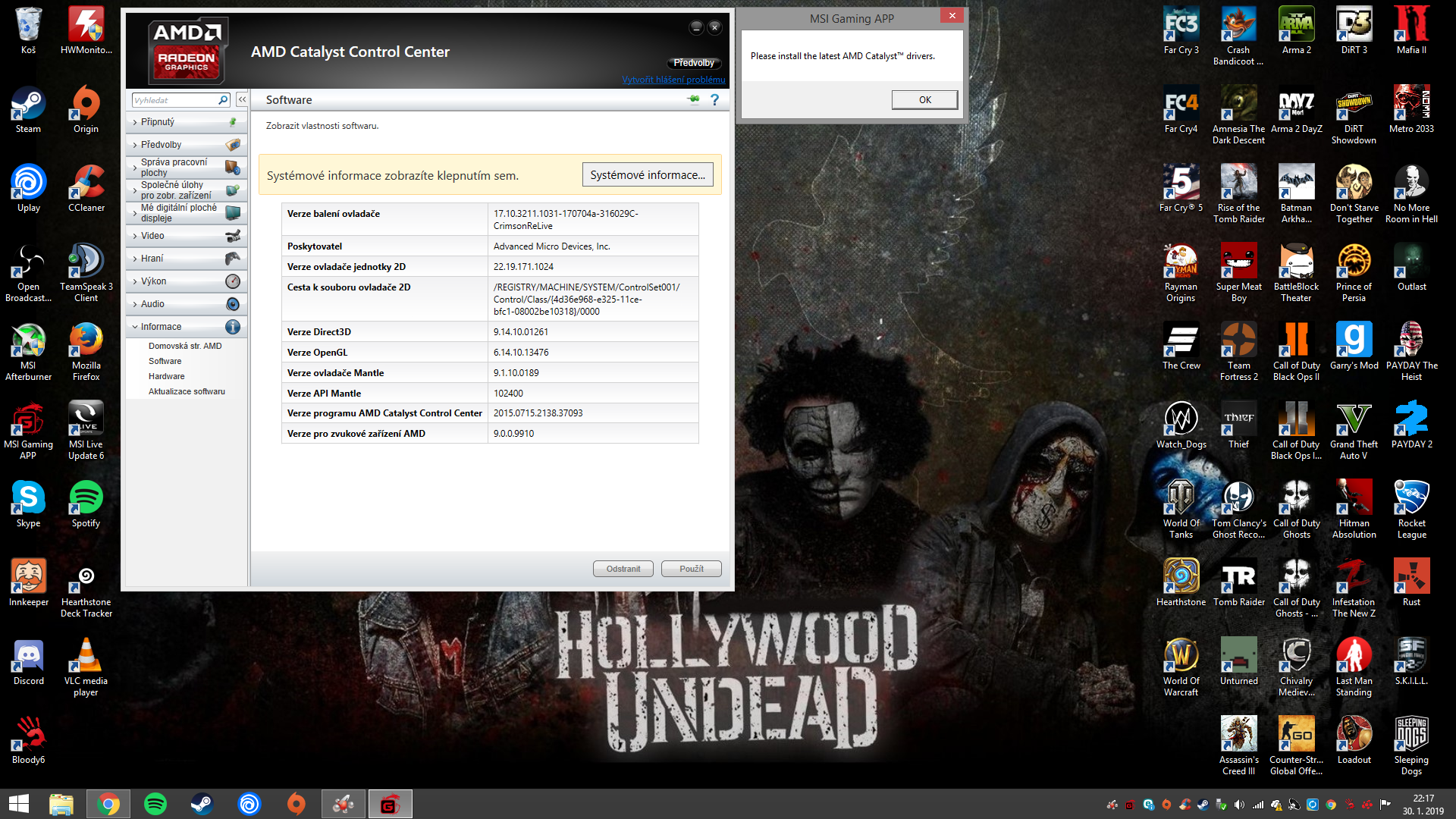Collapse Informace section
1456x819 pixels.
(x=187, y=327)
